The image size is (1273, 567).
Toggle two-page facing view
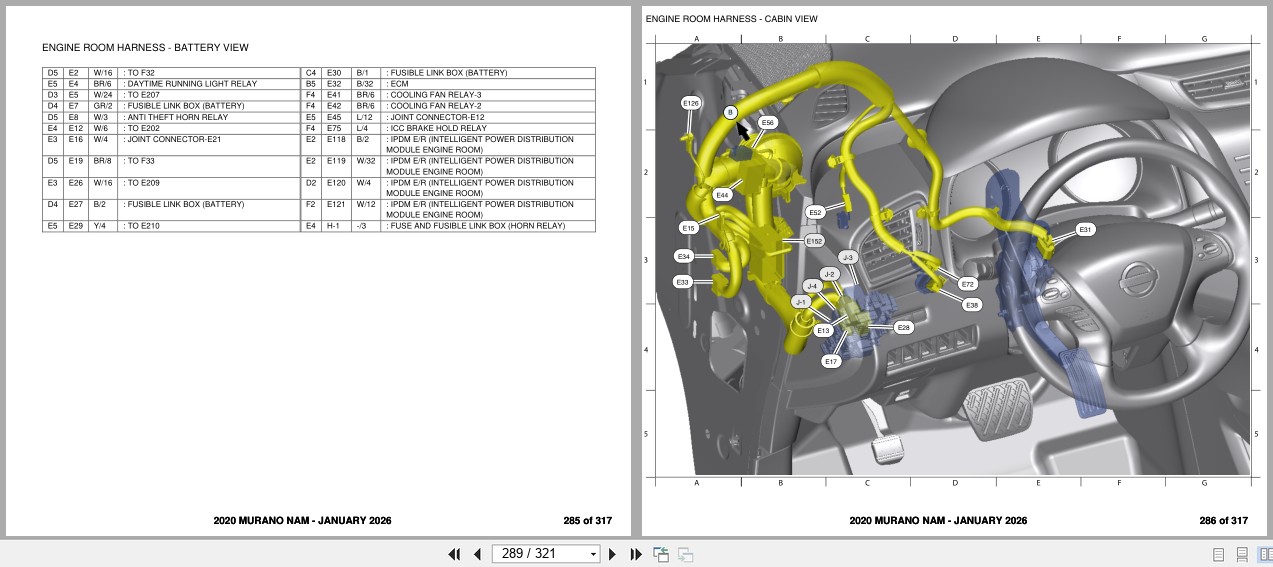(x=1265, y=554)
